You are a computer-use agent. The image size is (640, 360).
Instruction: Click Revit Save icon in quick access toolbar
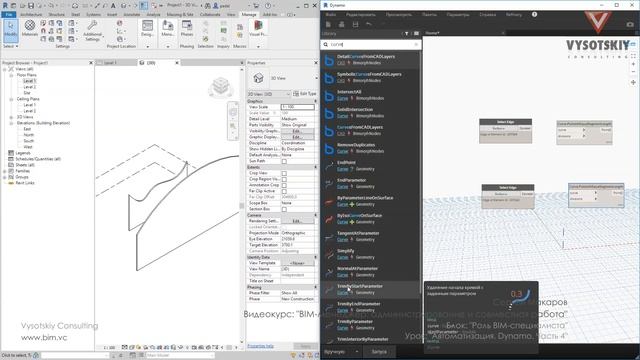[x=31, y=6]
